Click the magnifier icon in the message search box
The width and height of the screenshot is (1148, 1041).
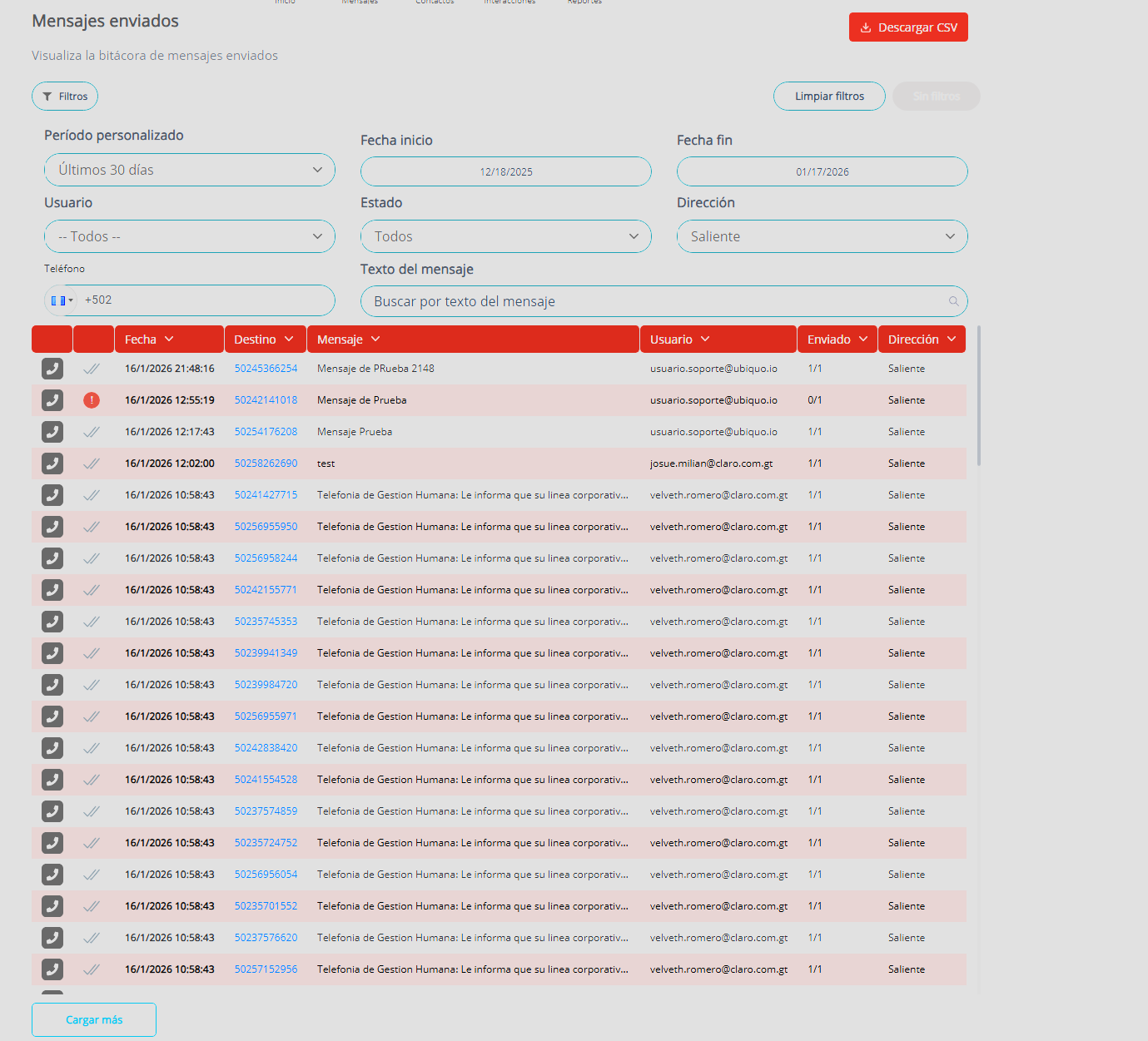[x=953, y=301]
